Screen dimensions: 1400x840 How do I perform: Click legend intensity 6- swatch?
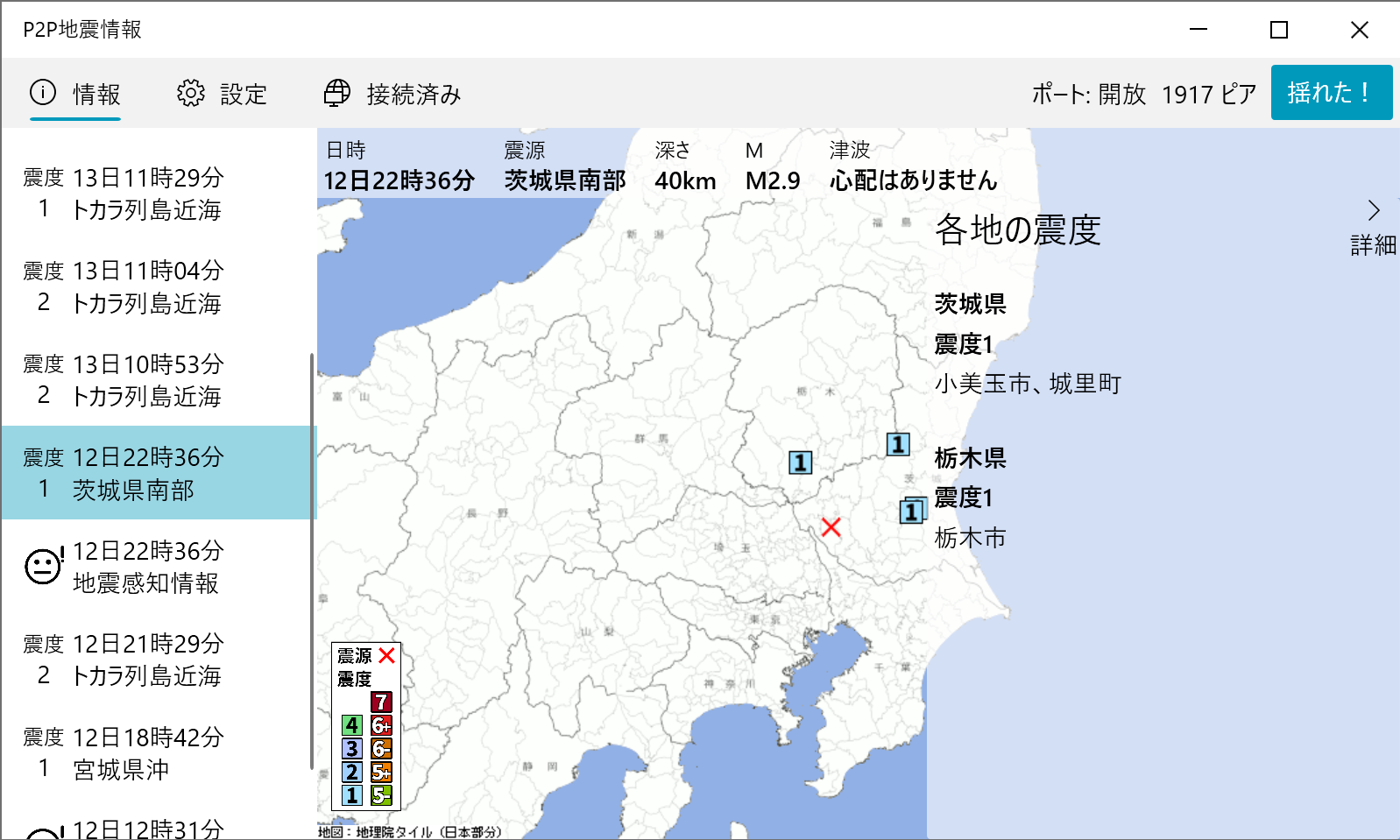(381, 748)
